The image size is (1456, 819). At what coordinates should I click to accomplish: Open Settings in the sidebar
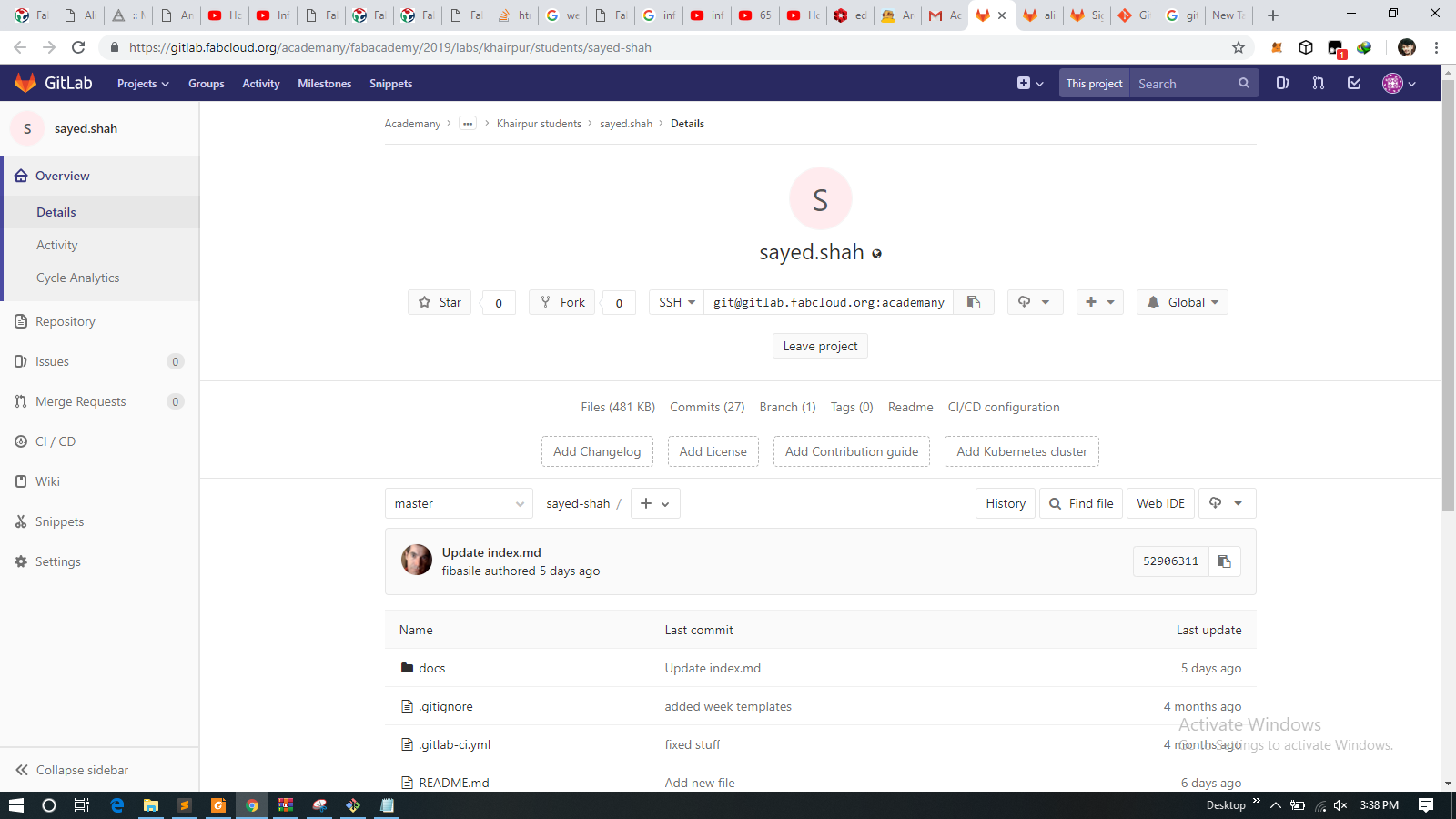pyautogui.click(x=100, y=561)
